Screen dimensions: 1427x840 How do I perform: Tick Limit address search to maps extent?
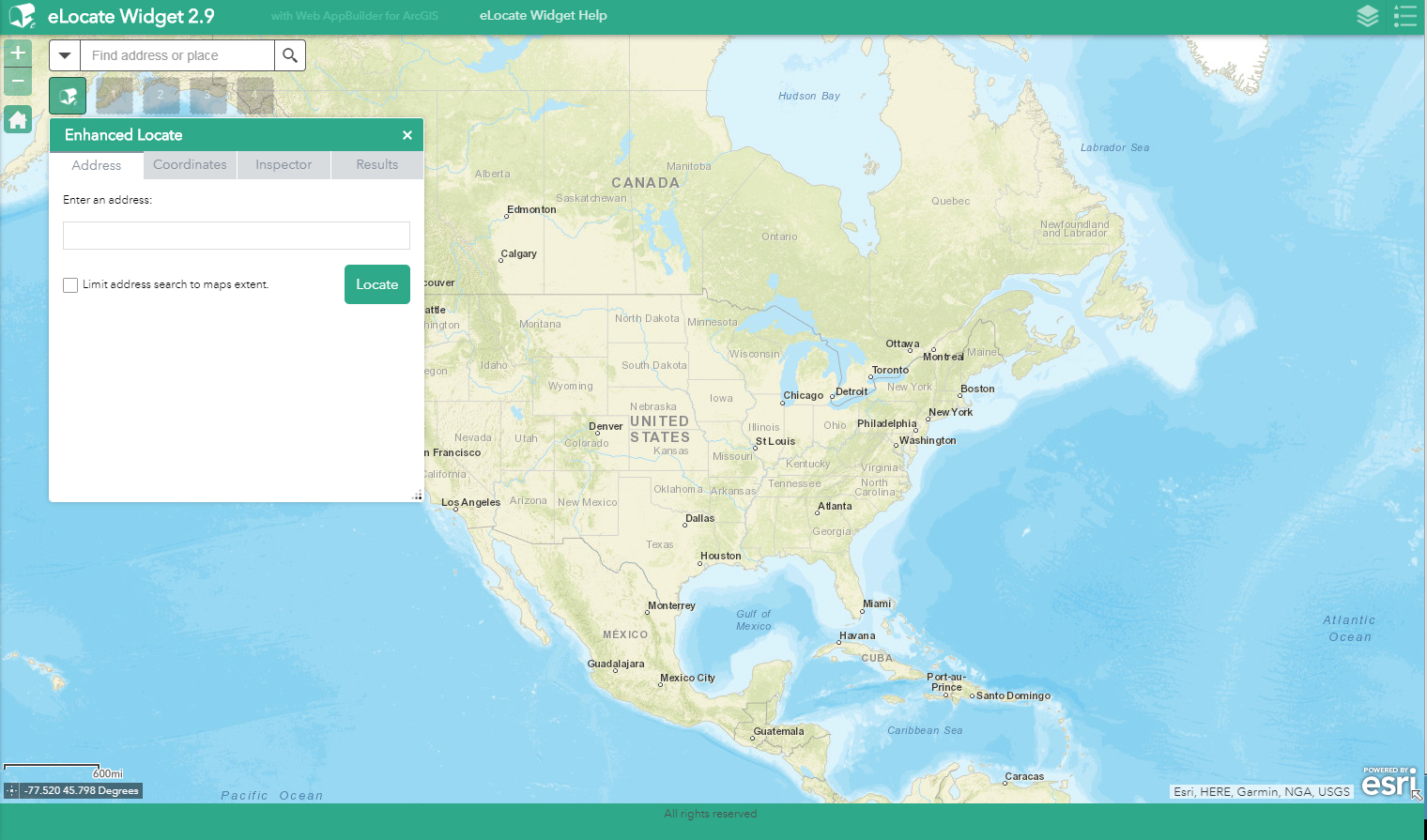(70, 285)
